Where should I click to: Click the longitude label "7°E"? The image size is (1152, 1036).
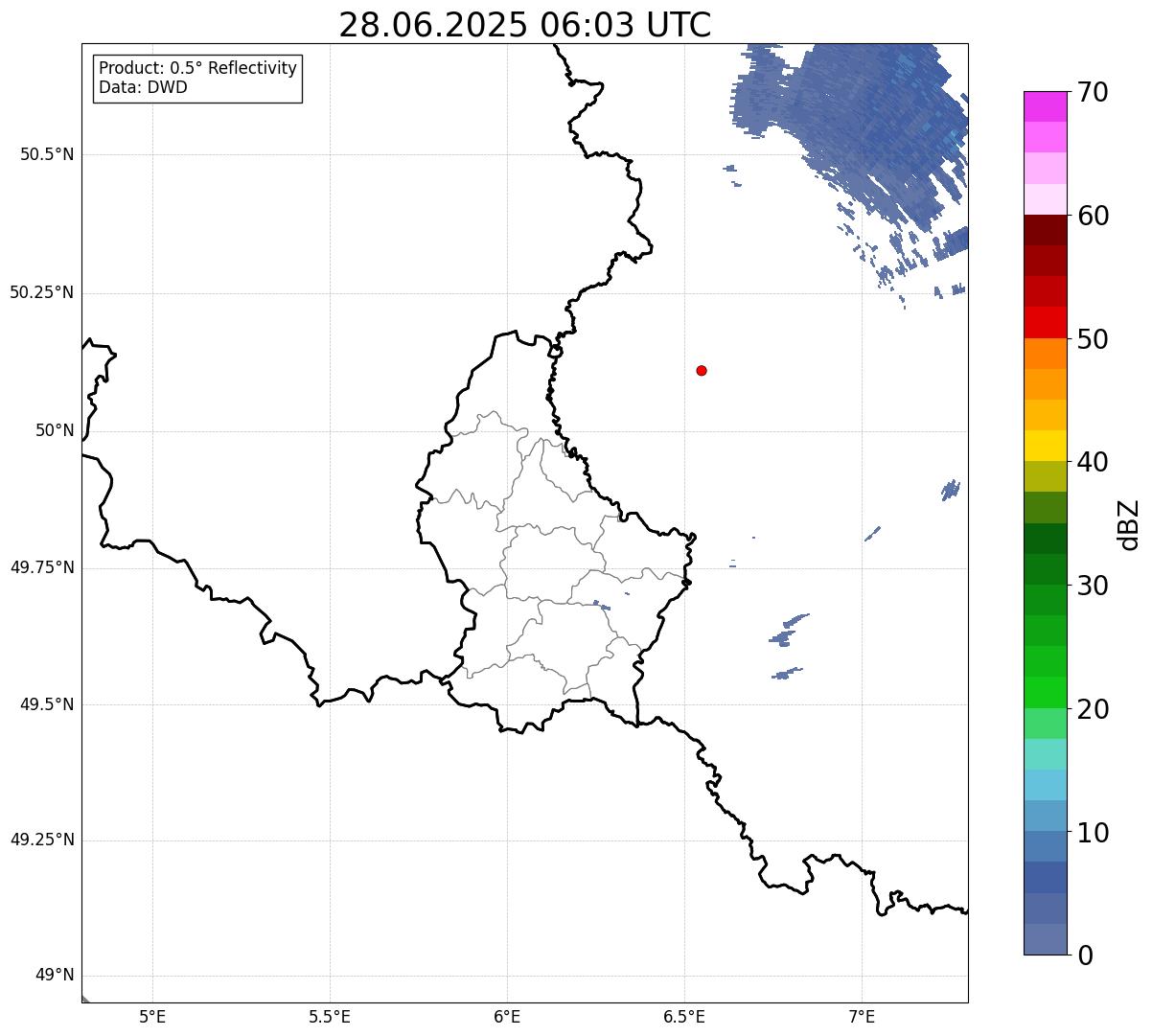[x=862, y=1016]
